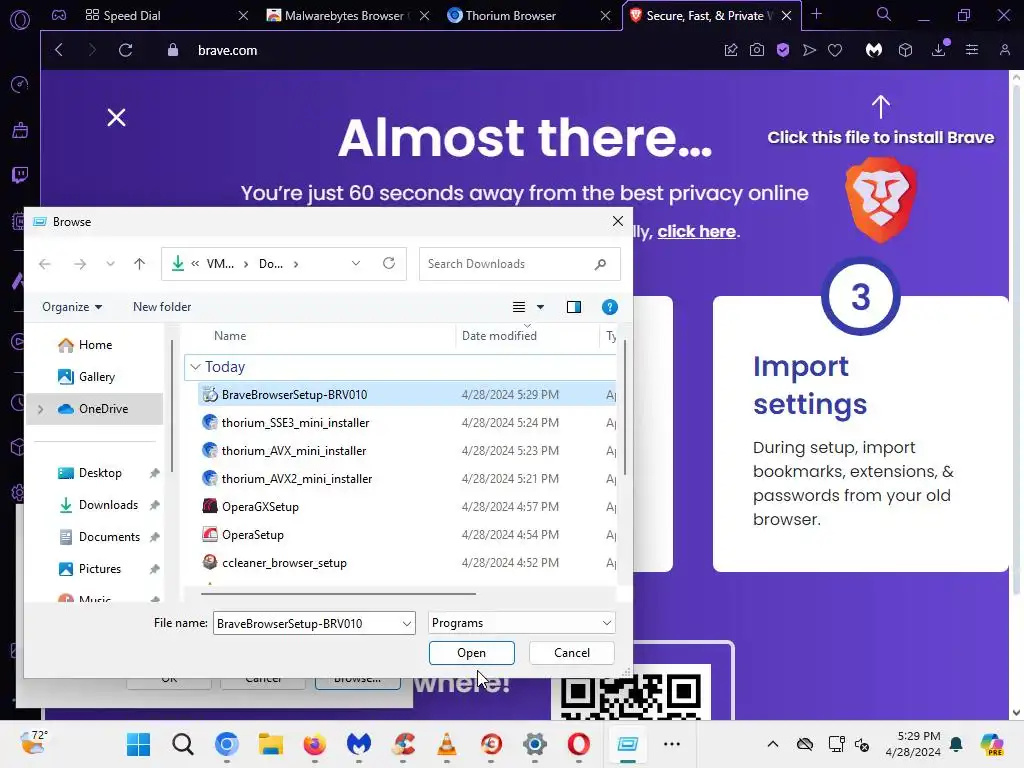Viewport: 1024px width, 768px height.
Task: Click the taskbar search magnifier icon
Action: click(183, 744)
